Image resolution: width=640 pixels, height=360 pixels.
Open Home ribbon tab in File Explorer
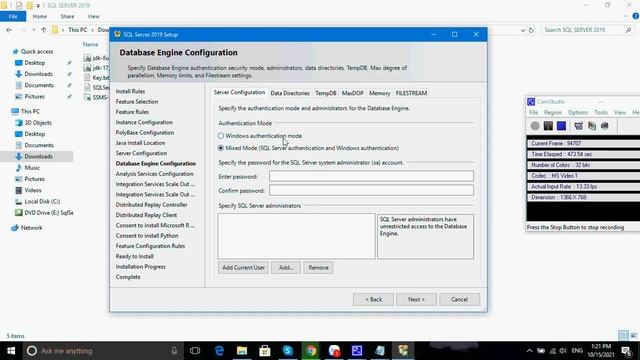tap(40, 16)
